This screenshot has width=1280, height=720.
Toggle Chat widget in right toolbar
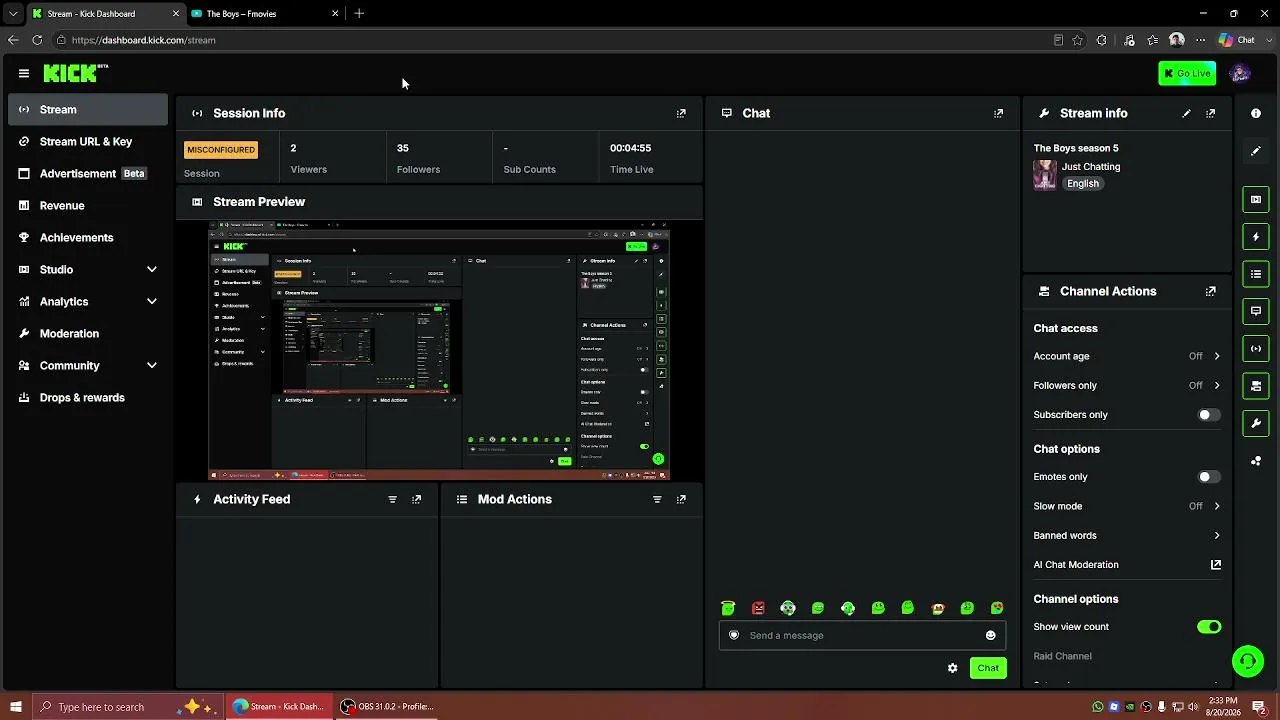coord(1256,311)
